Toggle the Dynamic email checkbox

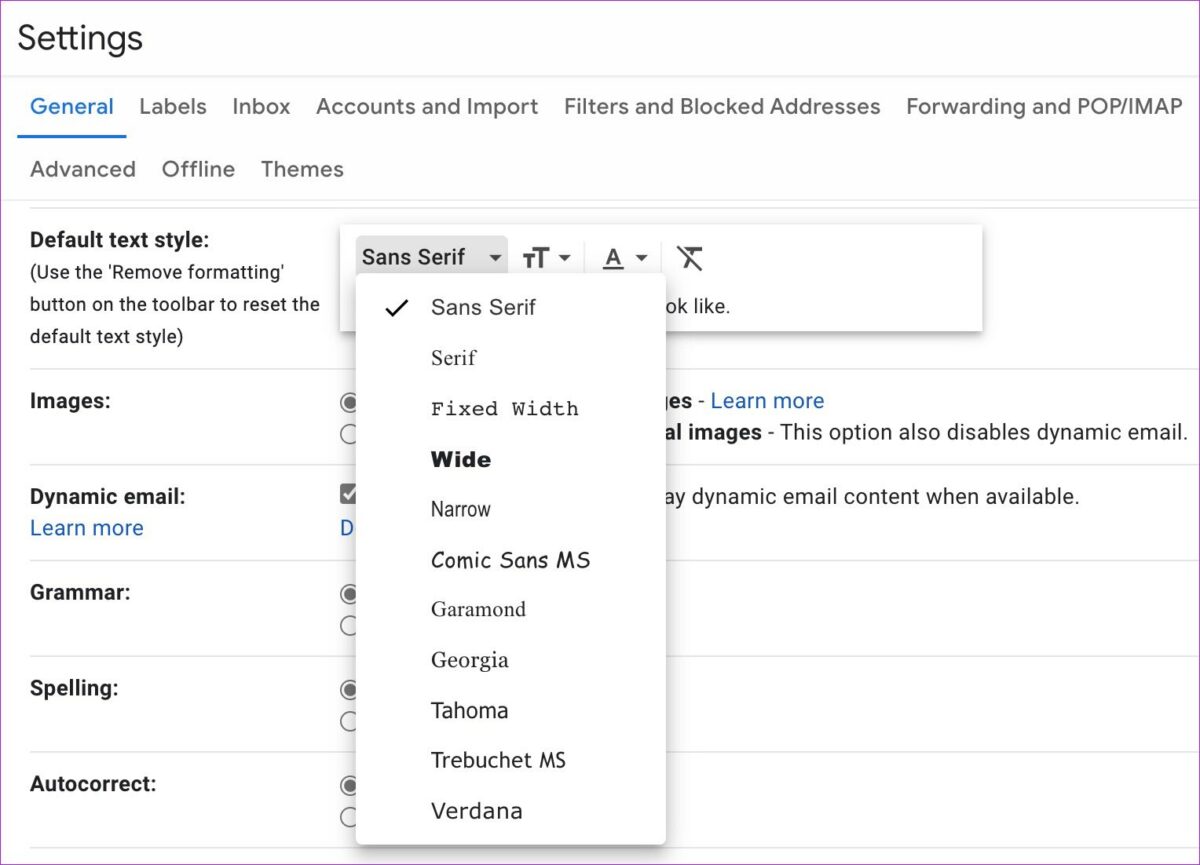click(x=349, y=494)
